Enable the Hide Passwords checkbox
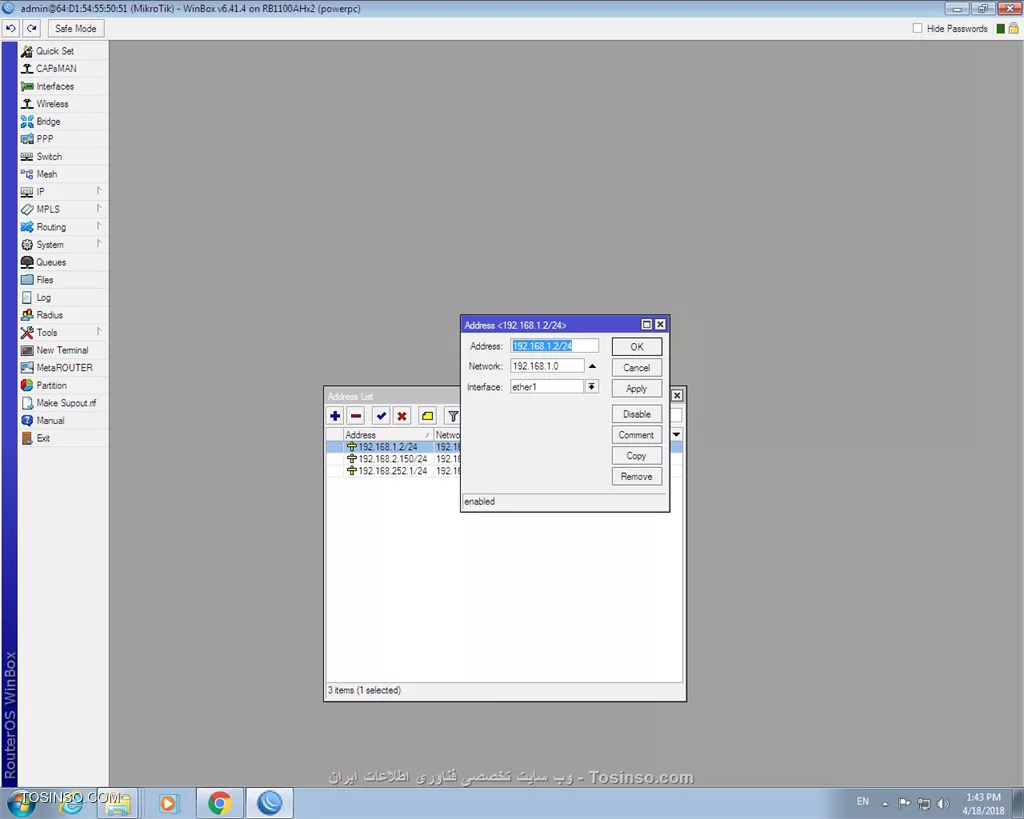 click(x=918, y=28)
